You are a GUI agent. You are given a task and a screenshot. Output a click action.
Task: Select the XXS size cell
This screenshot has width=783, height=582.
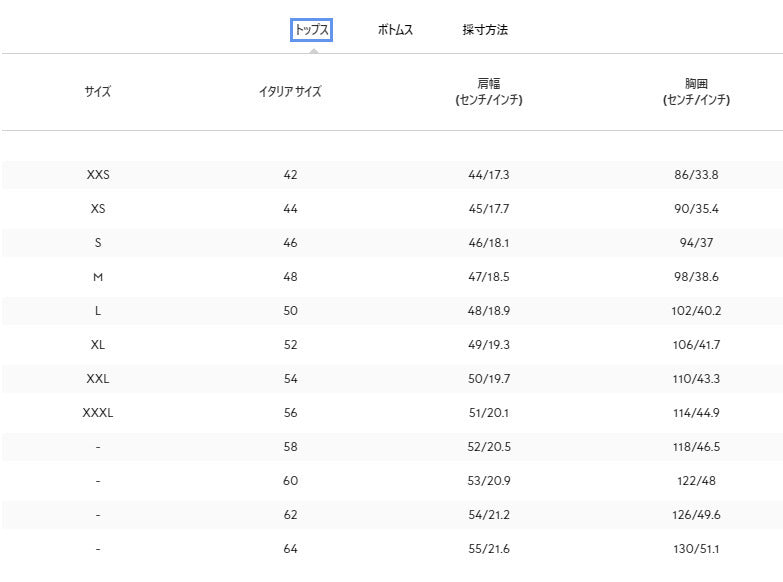point(98,175)
